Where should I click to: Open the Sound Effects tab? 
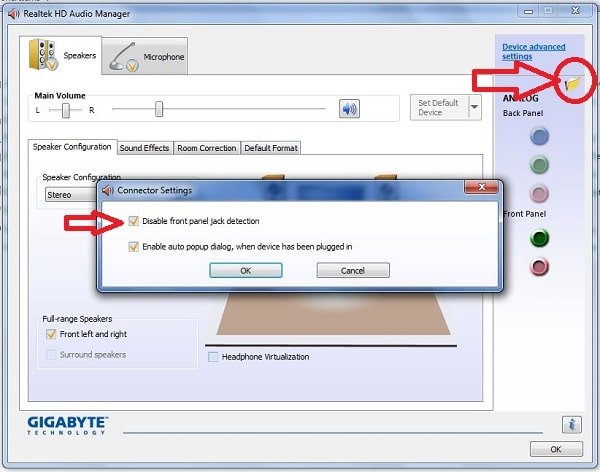coord(144,148)
